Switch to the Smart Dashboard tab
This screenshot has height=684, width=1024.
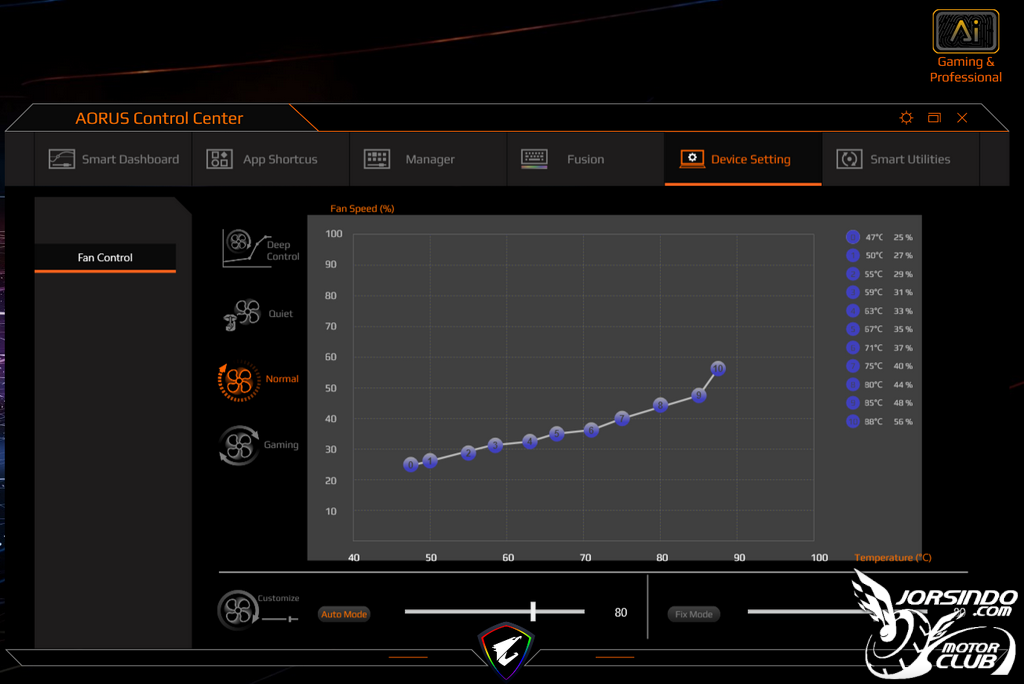(x=113, y=159)
